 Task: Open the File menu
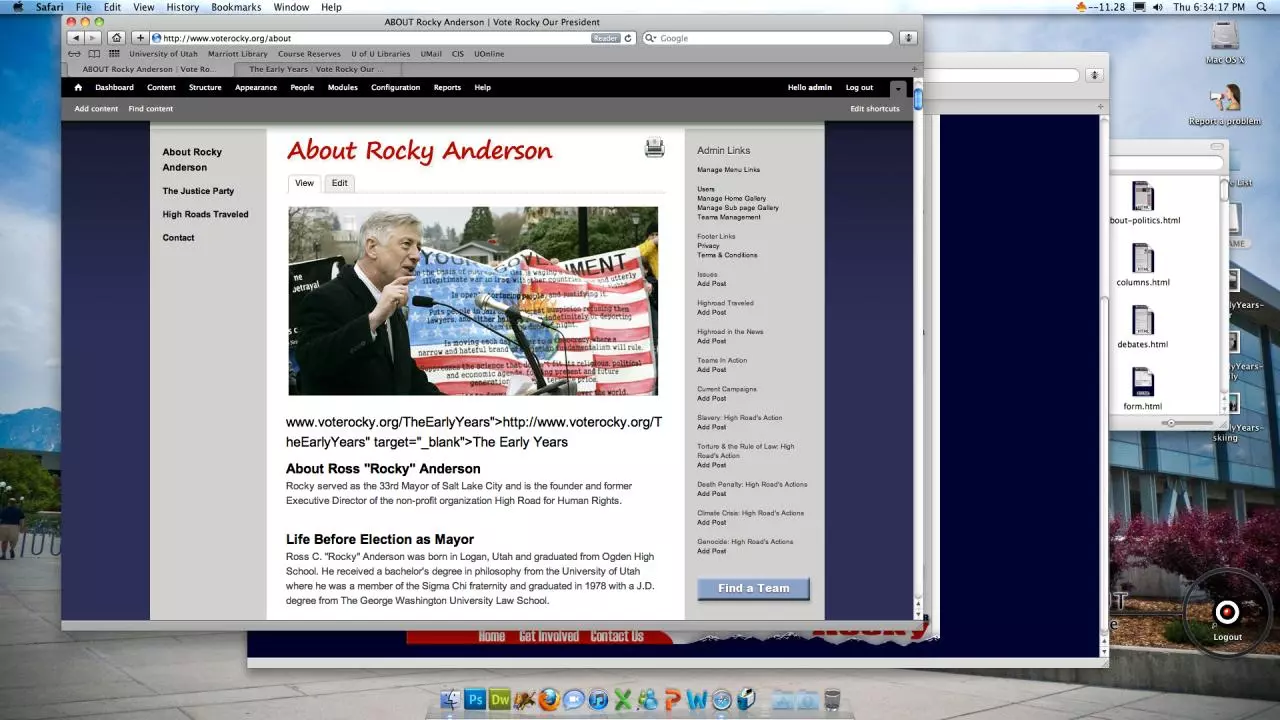click(84, 7)
